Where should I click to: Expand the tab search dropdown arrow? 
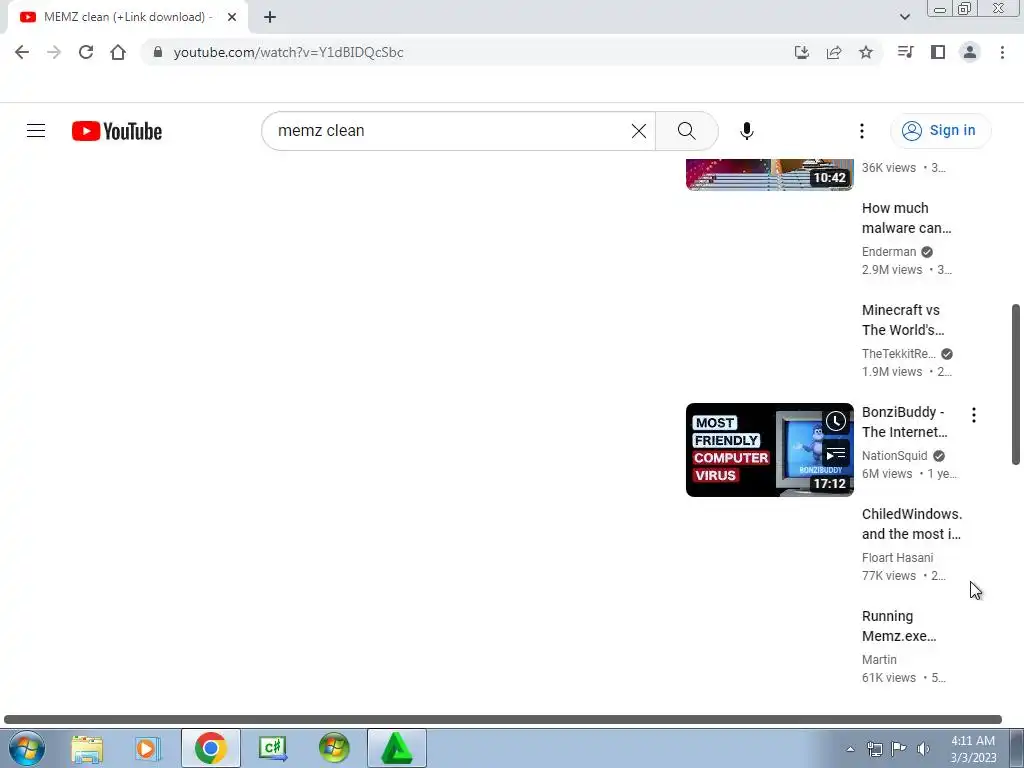904,17
